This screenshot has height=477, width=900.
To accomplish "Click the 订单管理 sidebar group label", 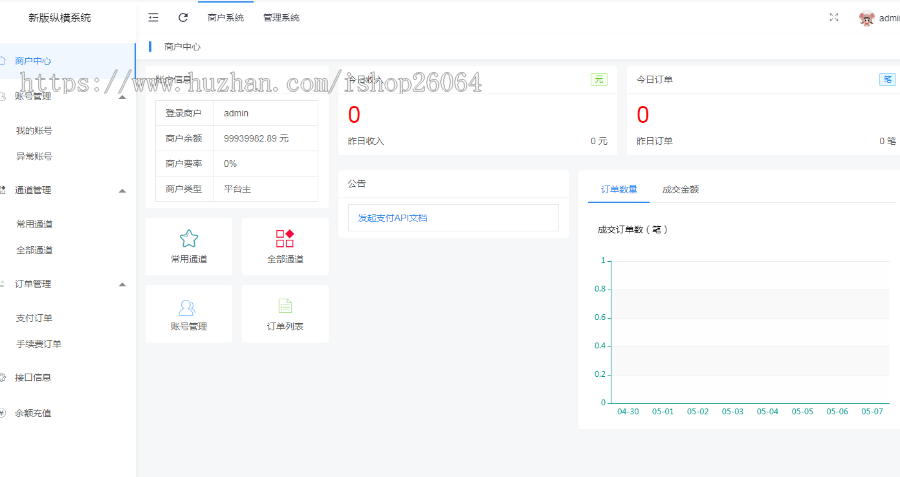I will click(33, 284).
